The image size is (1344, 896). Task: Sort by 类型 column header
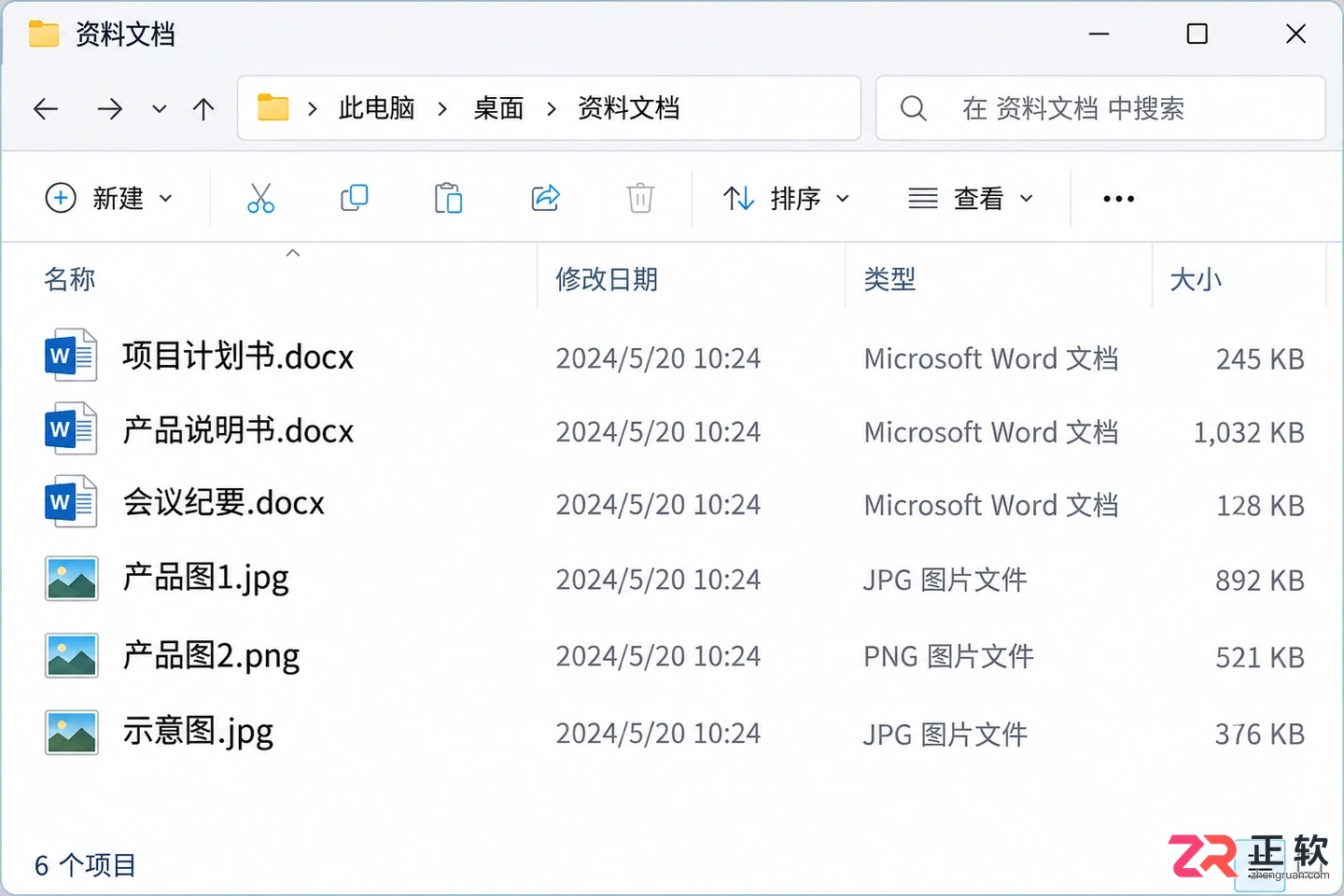889,279
